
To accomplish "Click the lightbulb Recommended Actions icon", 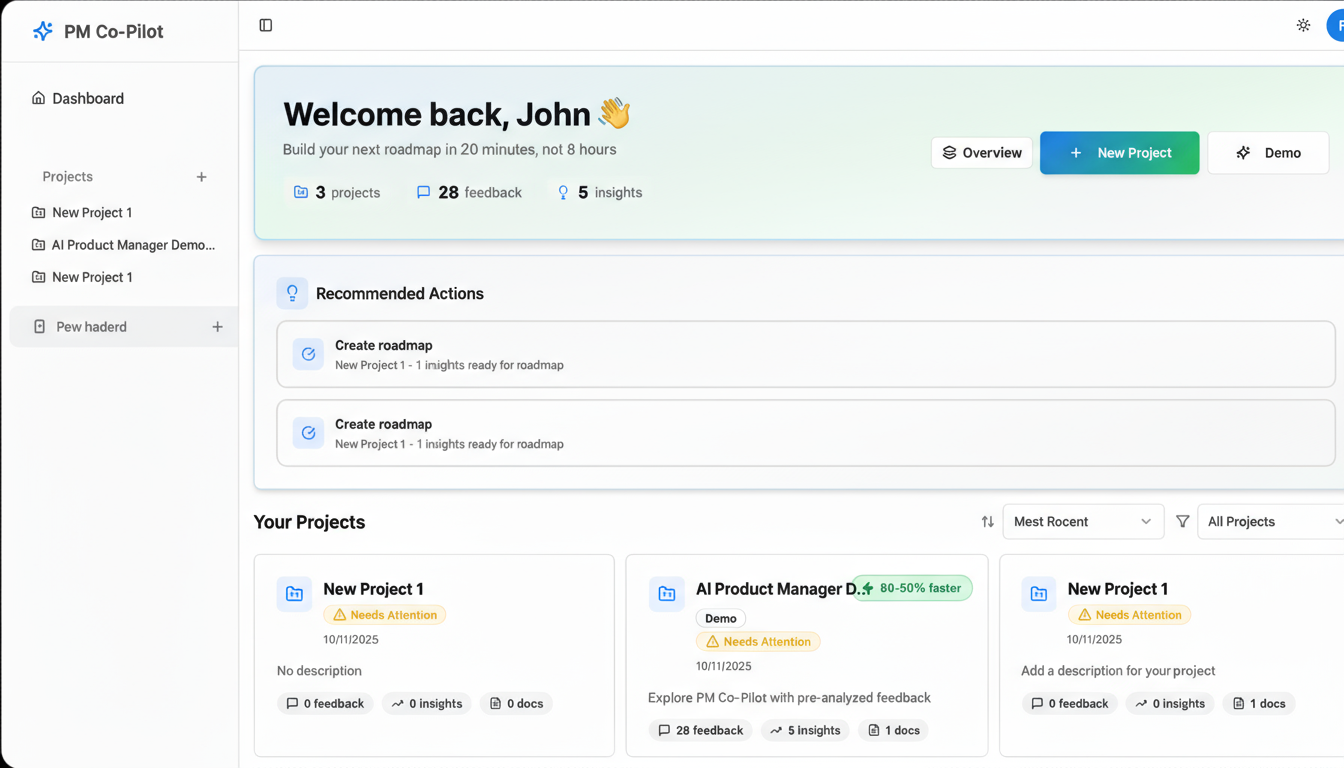I will [x=292, y=293].
